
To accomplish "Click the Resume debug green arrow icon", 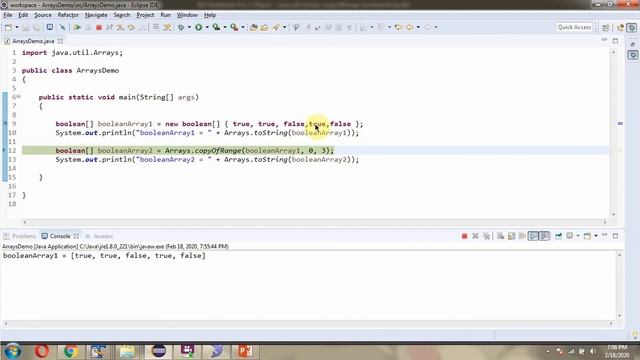I will tap(77, 27).
